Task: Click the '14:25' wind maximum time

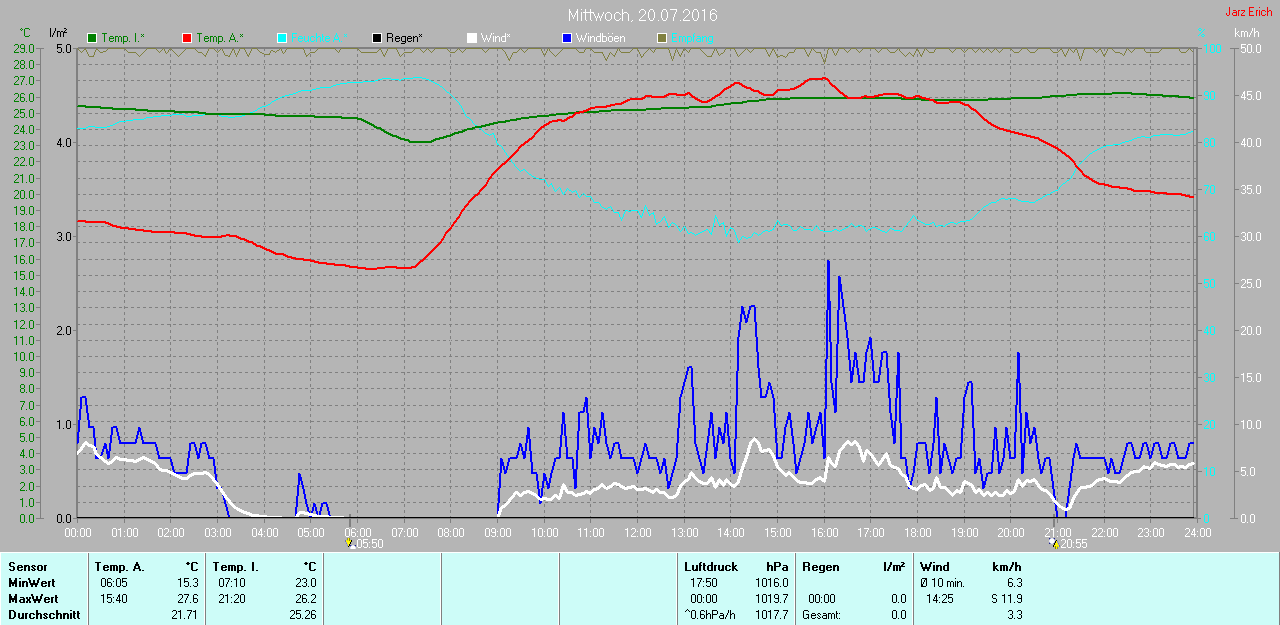Action: [940, 599]
